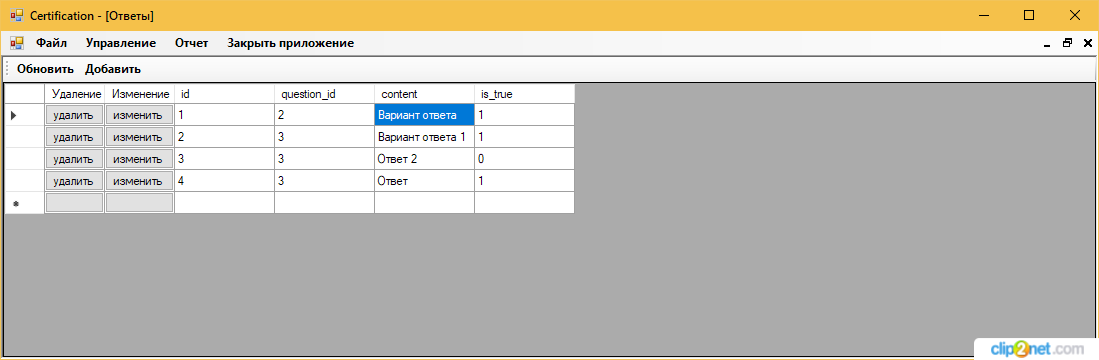Select the is_true cell in row id 2
Viewport: 1099px width, 360px height.
(x=525, y=137)
